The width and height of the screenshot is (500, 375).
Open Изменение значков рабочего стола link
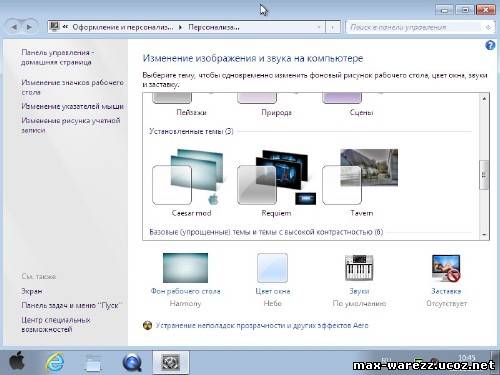tap(72, 87)
